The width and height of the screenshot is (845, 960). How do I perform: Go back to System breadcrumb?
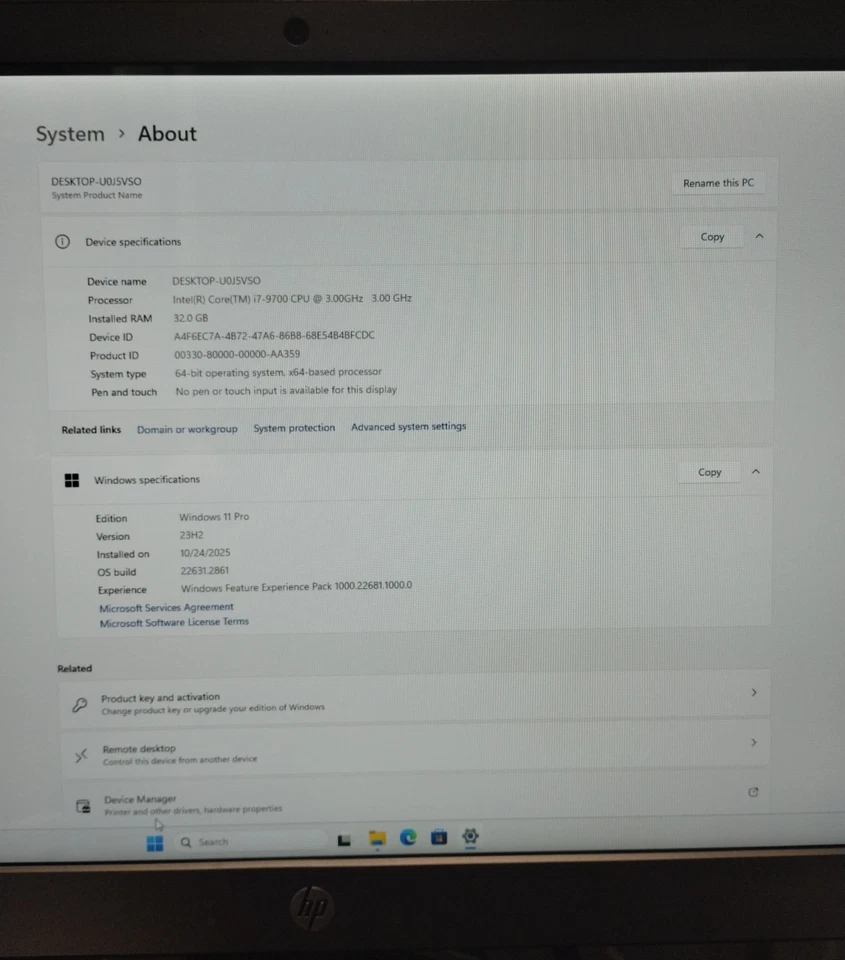tap(70, 134)
